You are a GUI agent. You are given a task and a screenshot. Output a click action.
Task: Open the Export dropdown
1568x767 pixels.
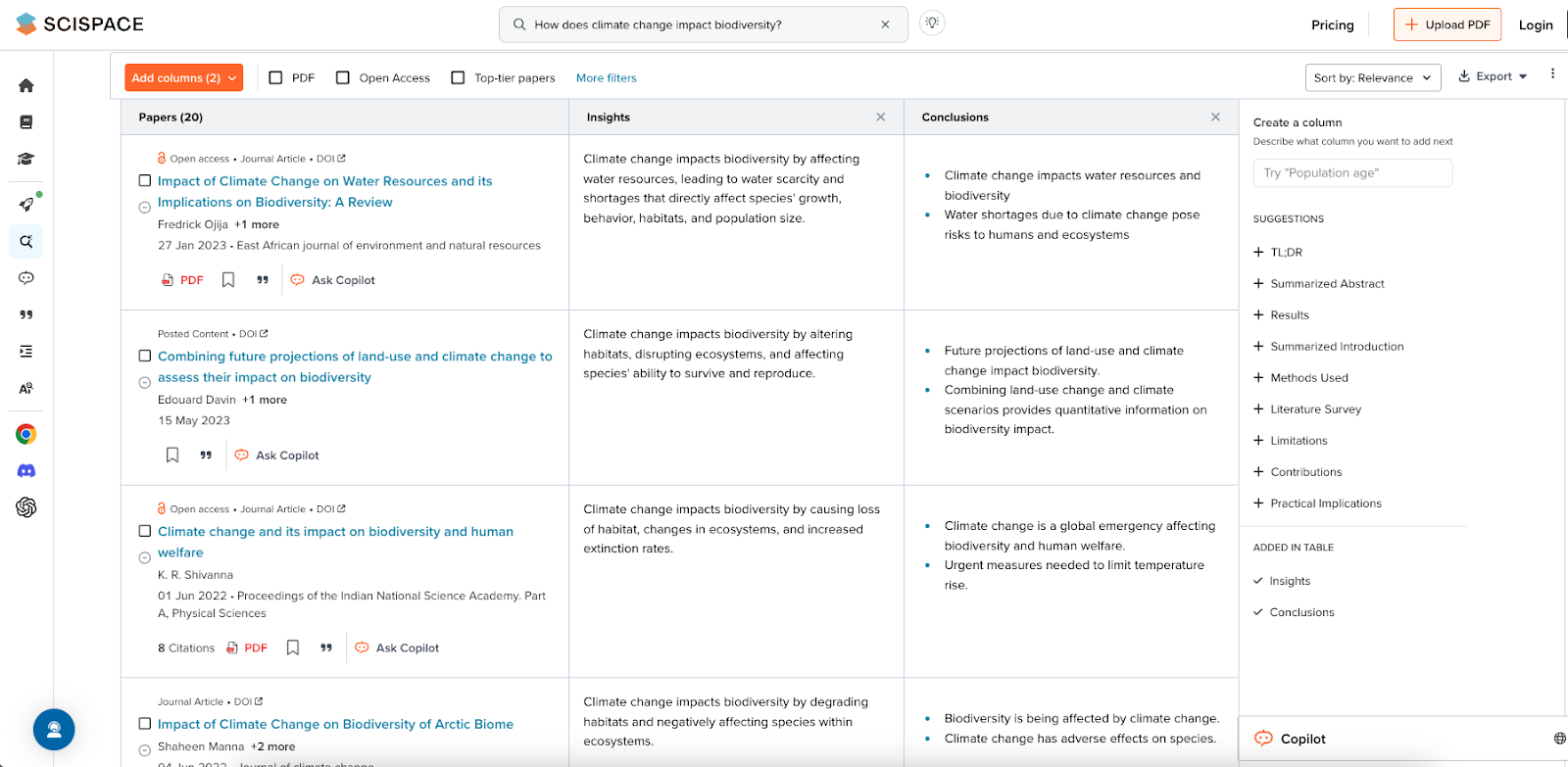click(x=1493, y=76)
